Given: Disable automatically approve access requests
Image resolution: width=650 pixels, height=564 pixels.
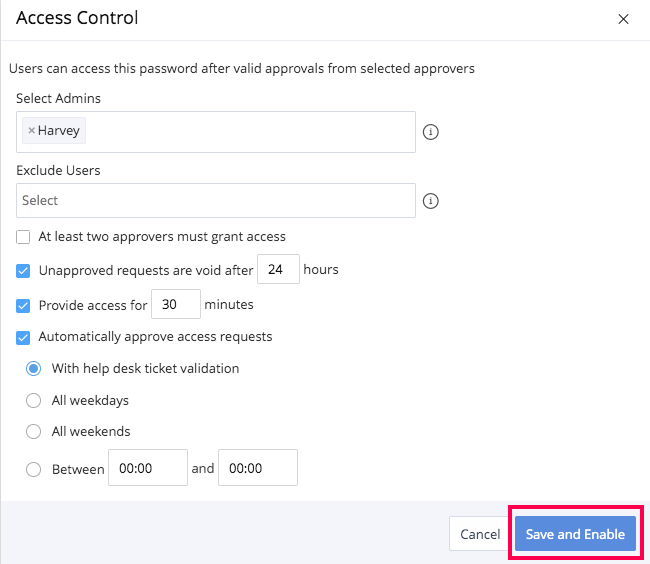Looking at the screenshot, I should click(24, 337).
